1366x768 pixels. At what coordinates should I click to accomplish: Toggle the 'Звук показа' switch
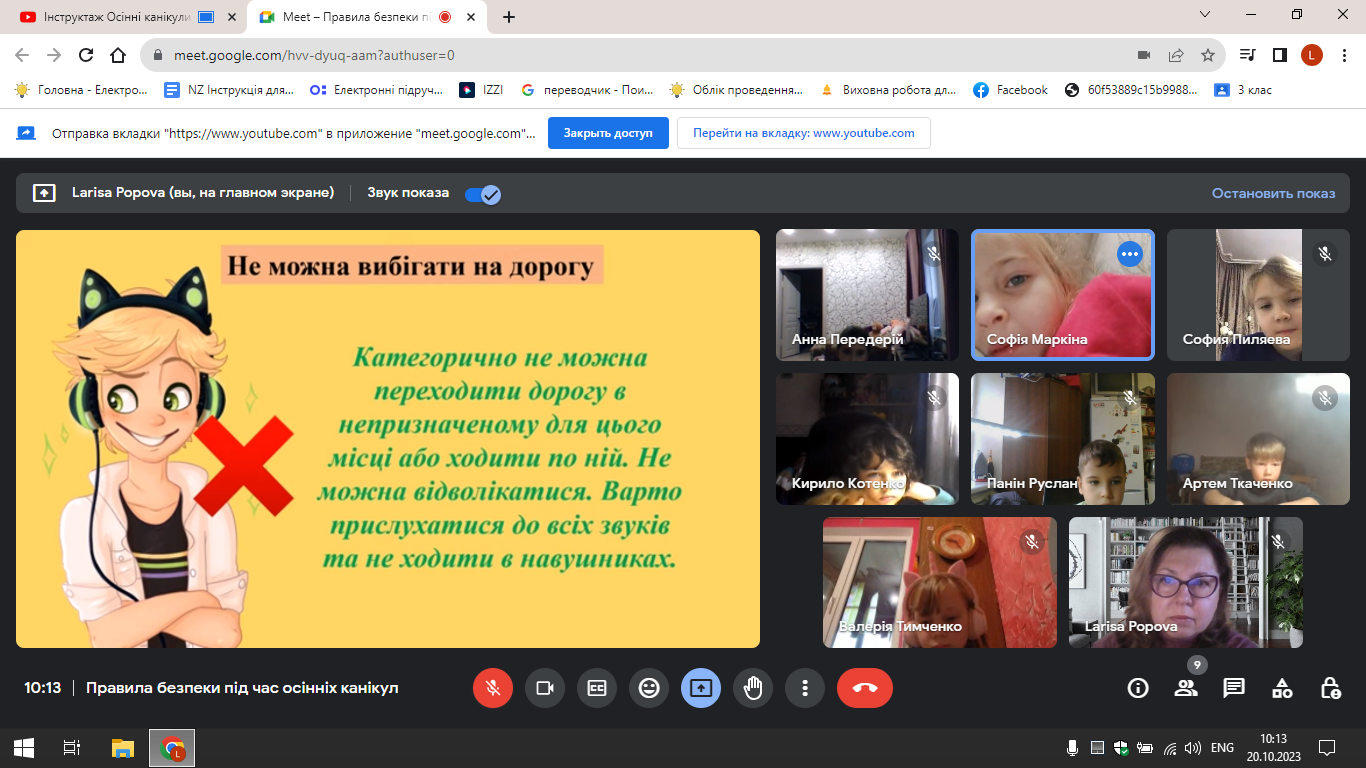(483, 194)
